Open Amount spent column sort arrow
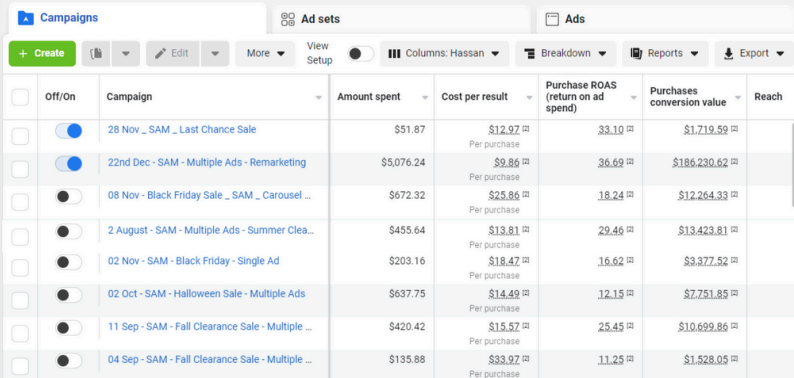 click(x=425, y=97)
